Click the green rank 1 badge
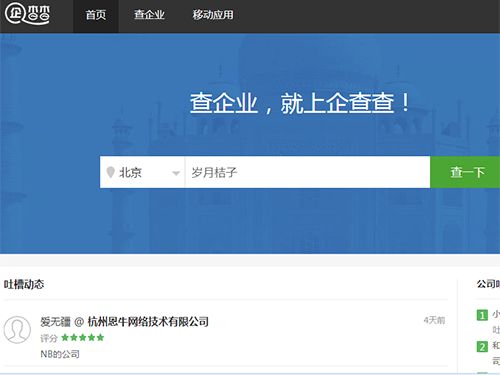This screenshot has height=375, width=500. pos(482,315)
